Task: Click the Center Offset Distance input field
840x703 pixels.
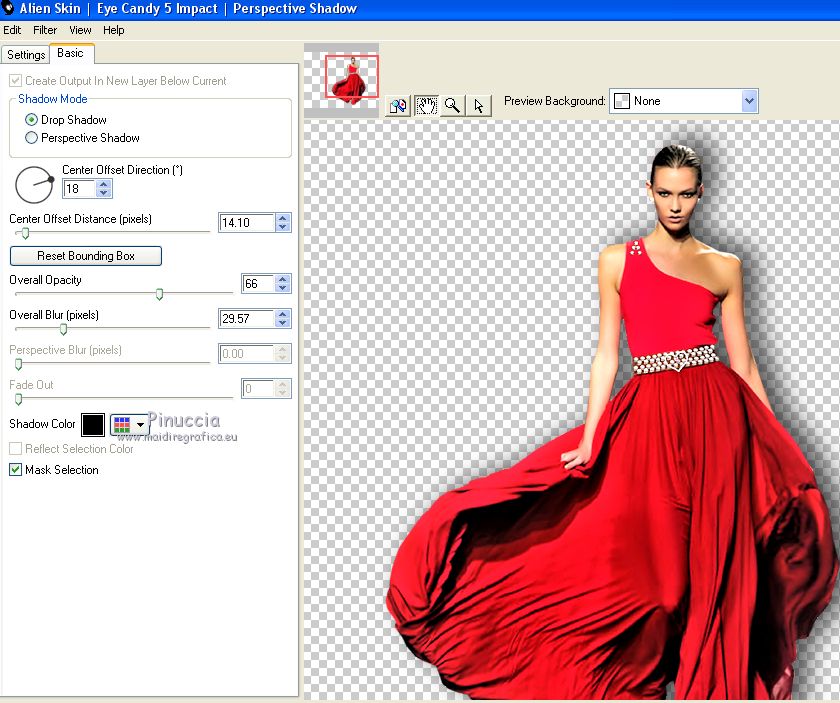Action: tap(246, 223)
